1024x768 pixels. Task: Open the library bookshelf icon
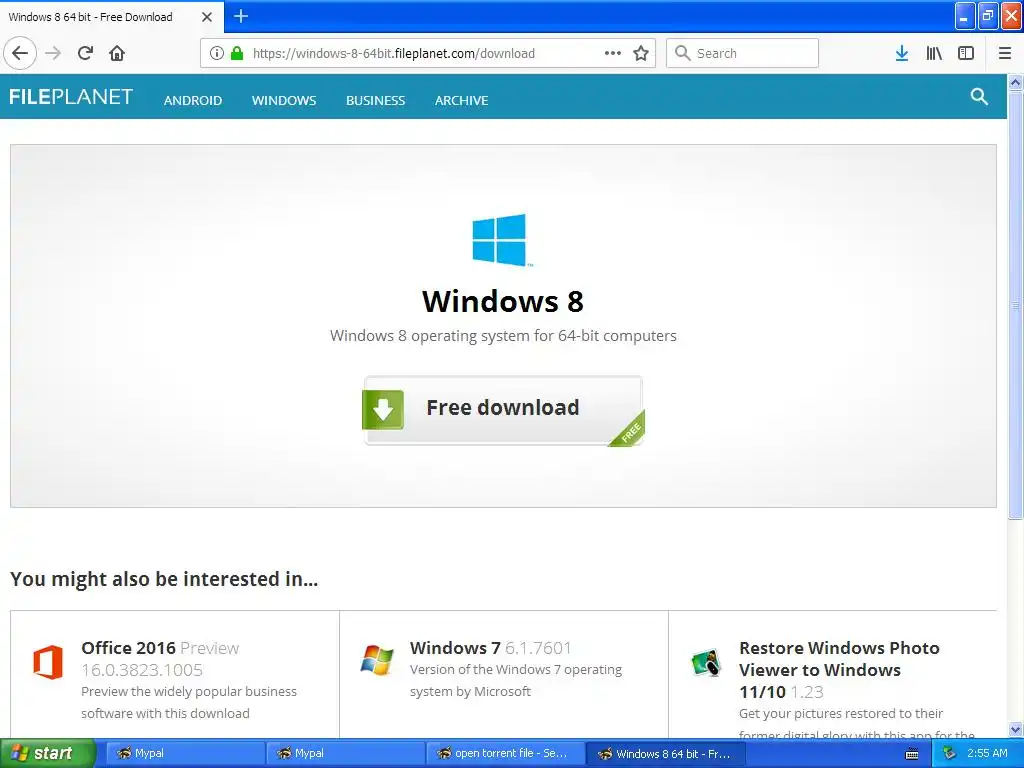pyautogui.click(x=934, y=53)
